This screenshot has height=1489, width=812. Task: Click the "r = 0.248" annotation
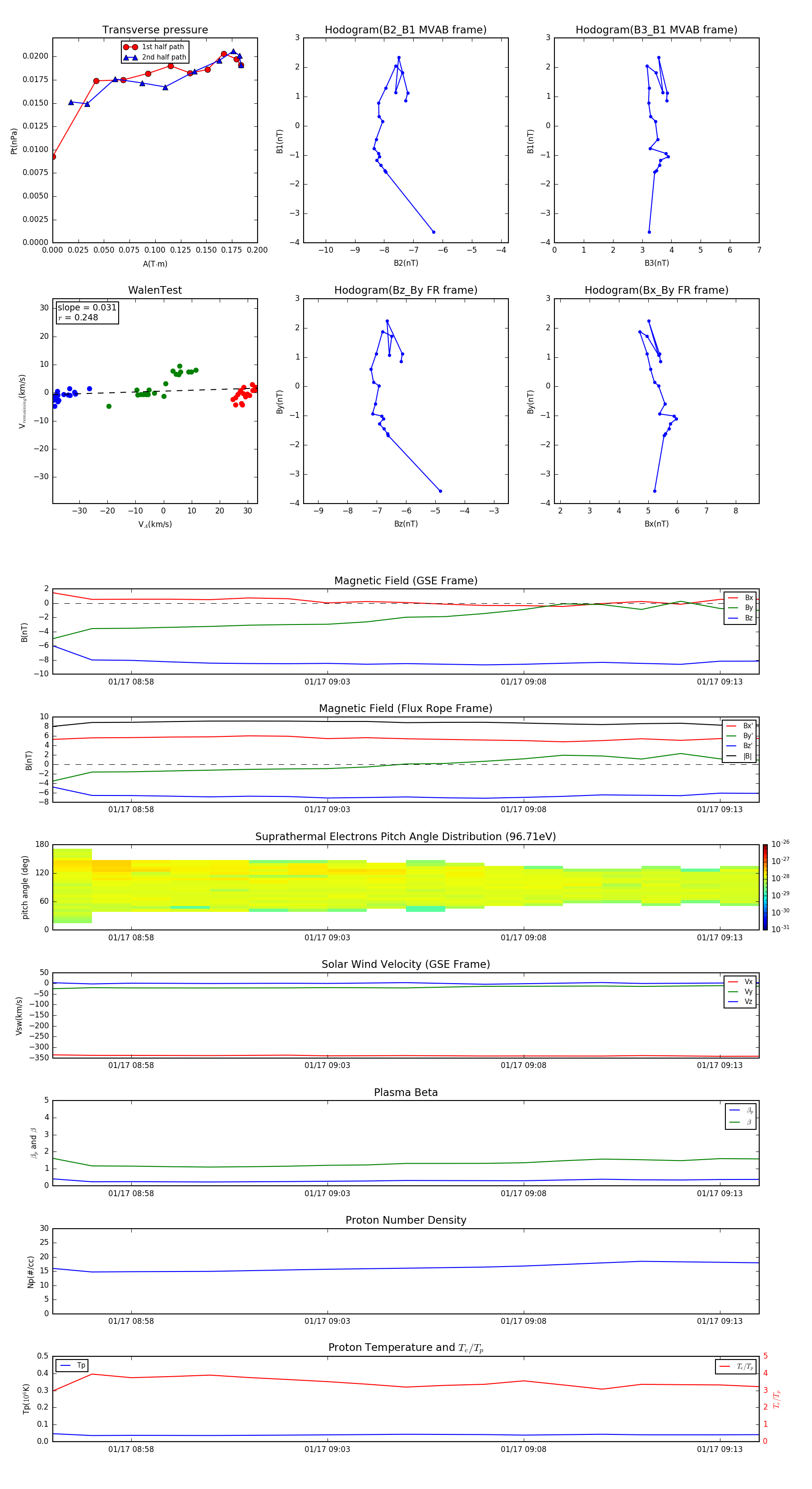(78, 317)
